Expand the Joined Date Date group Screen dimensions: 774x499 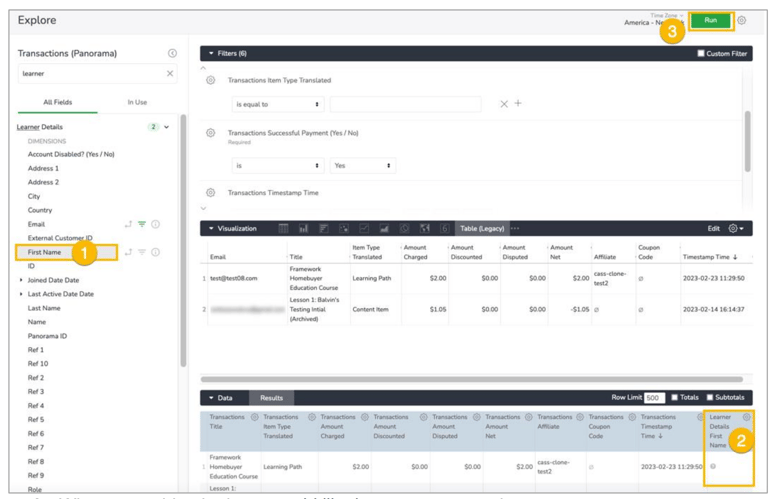21,280
